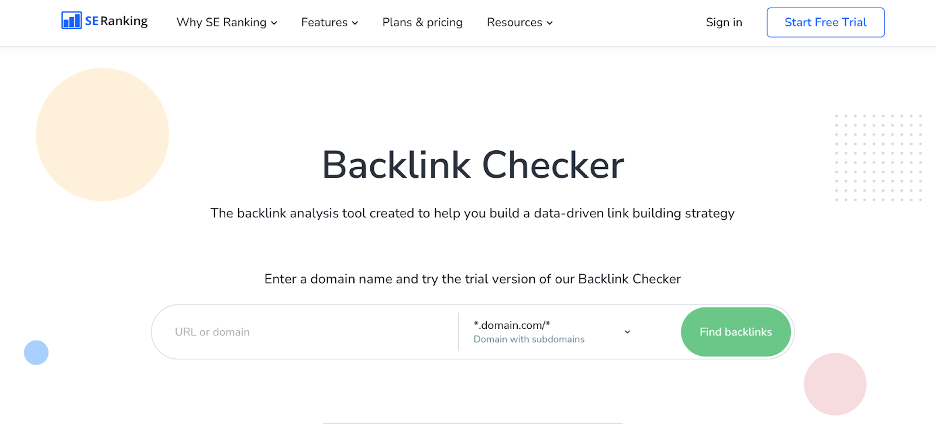Click the SE Ranking bar chart logo icon
This screenshot has height=434, width=936.
(x=72, y=20)
